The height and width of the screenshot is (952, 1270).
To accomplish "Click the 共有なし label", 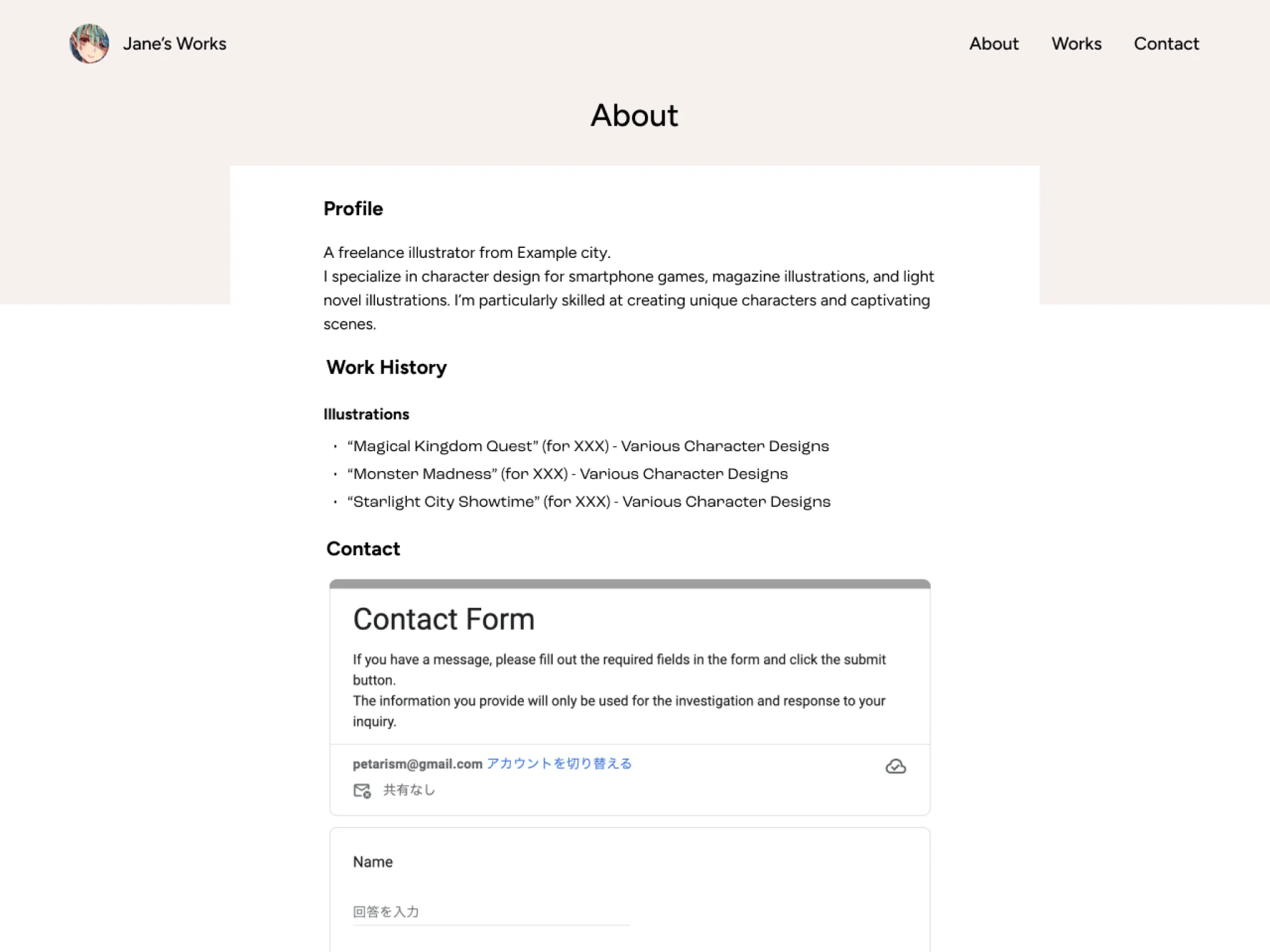I will tap(409, 790).
